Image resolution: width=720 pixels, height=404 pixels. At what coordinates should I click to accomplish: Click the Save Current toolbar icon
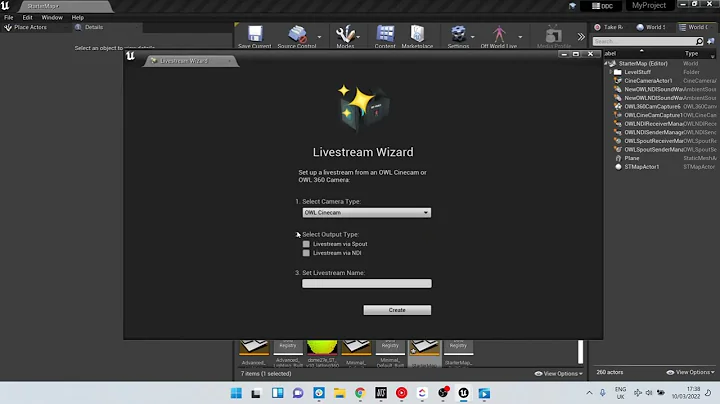[x=255, y=36]
